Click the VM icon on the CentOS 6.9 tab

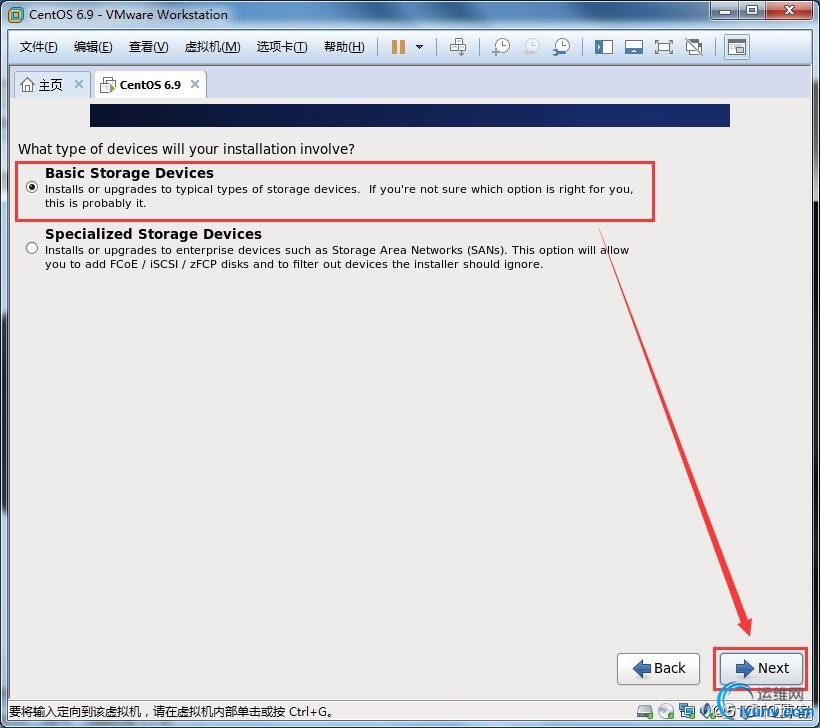click(108, 85)
